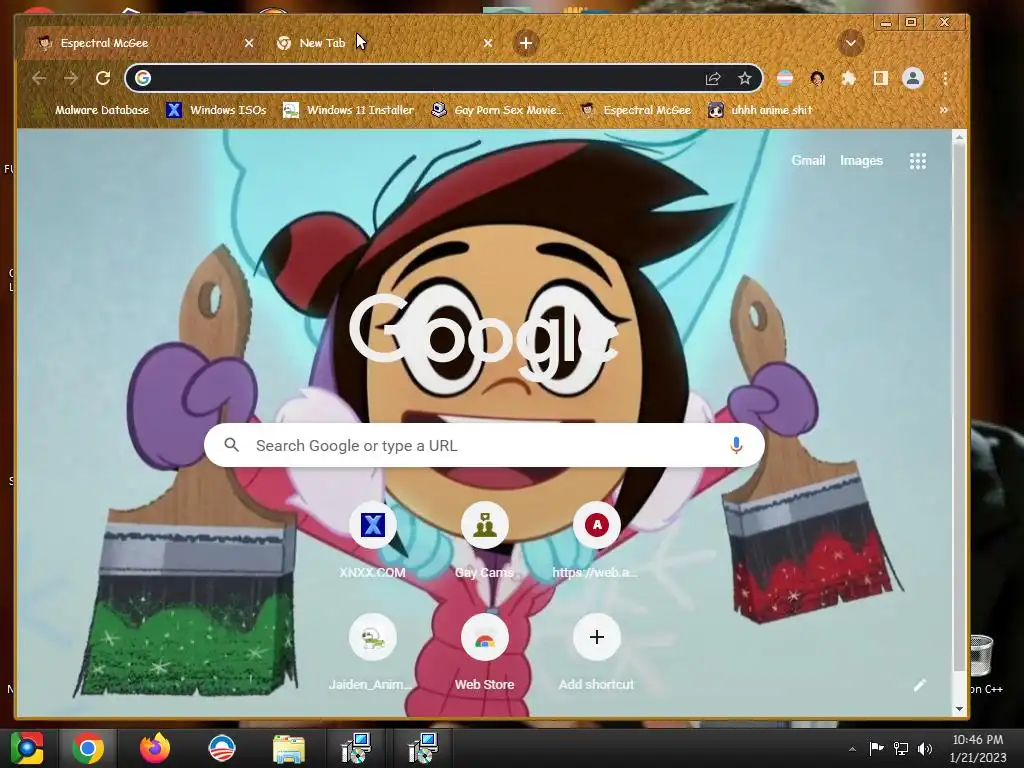Screen dimensions: 1024x768
Task: Open the uhhh anime bookmark
Action: 761,110
